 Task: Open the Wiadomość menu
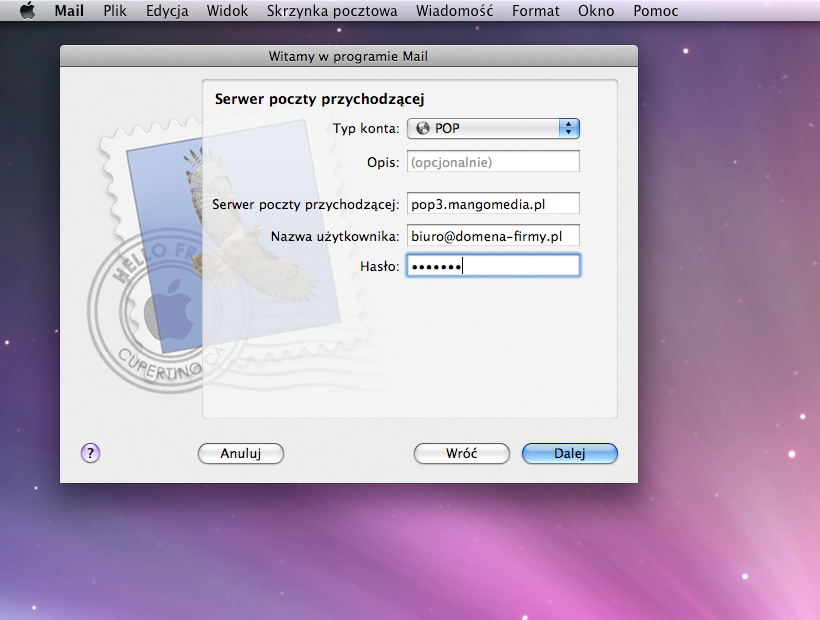click(454, 10)
